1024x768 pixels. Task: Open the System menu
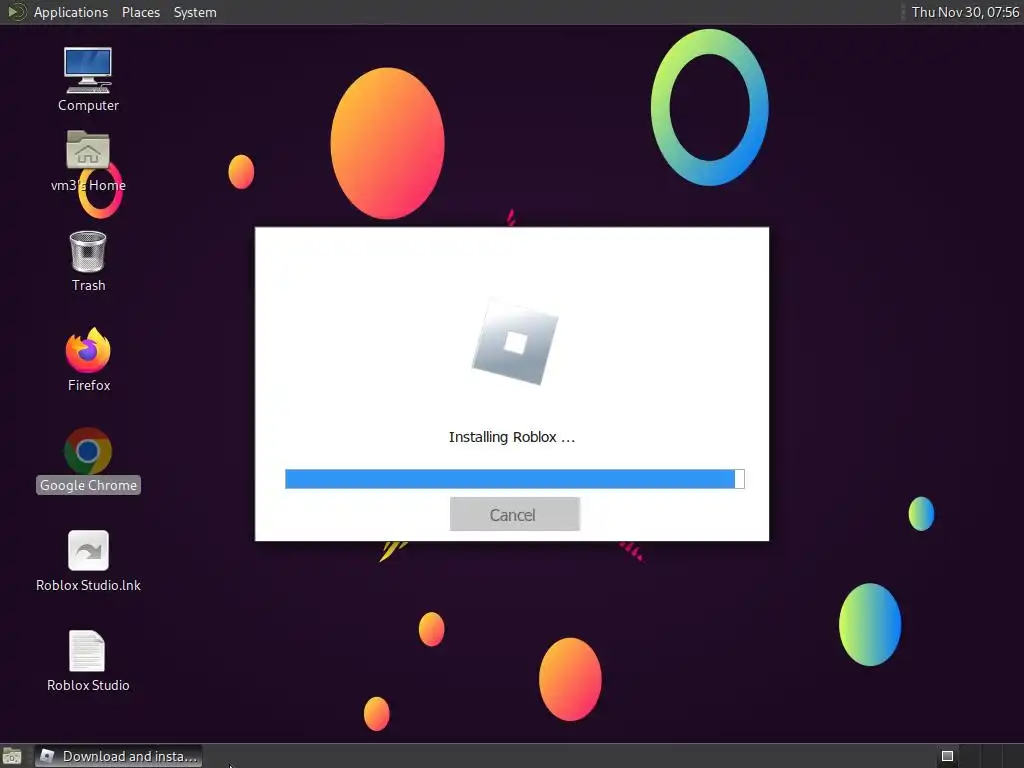pyautogui.click(x=195, y=12)
